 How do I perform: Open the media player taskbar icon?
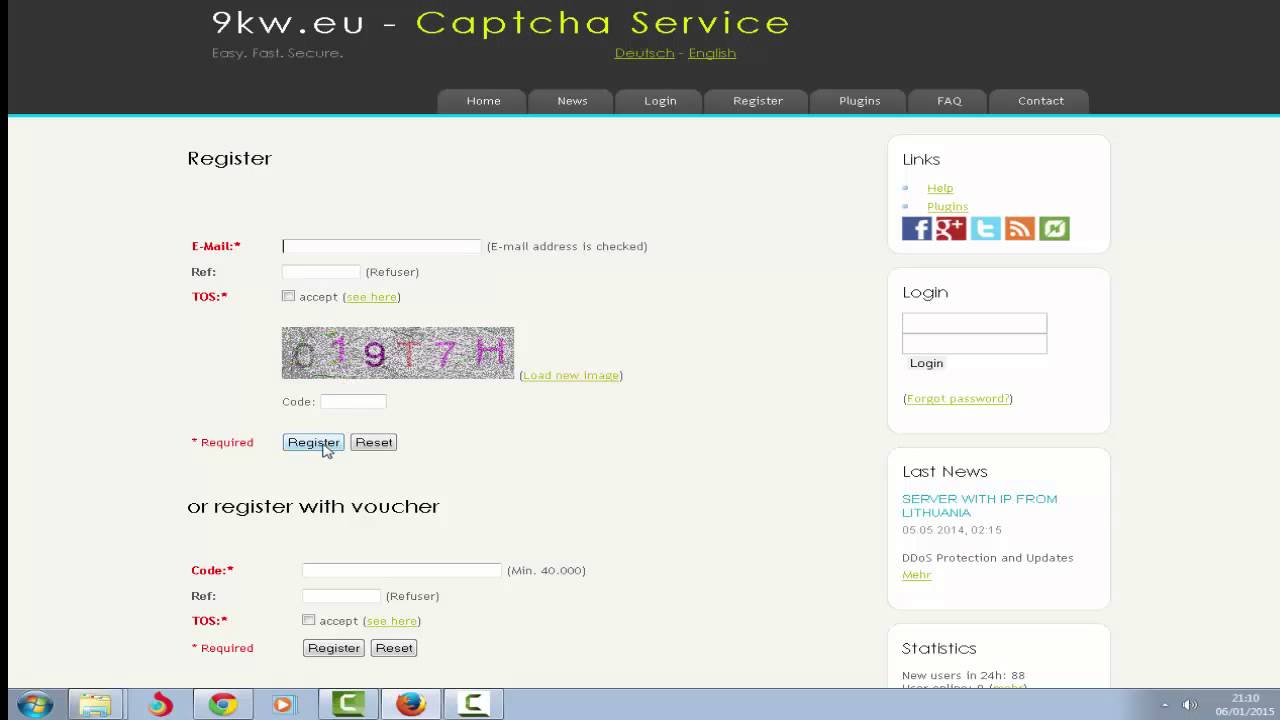point(283,705)
